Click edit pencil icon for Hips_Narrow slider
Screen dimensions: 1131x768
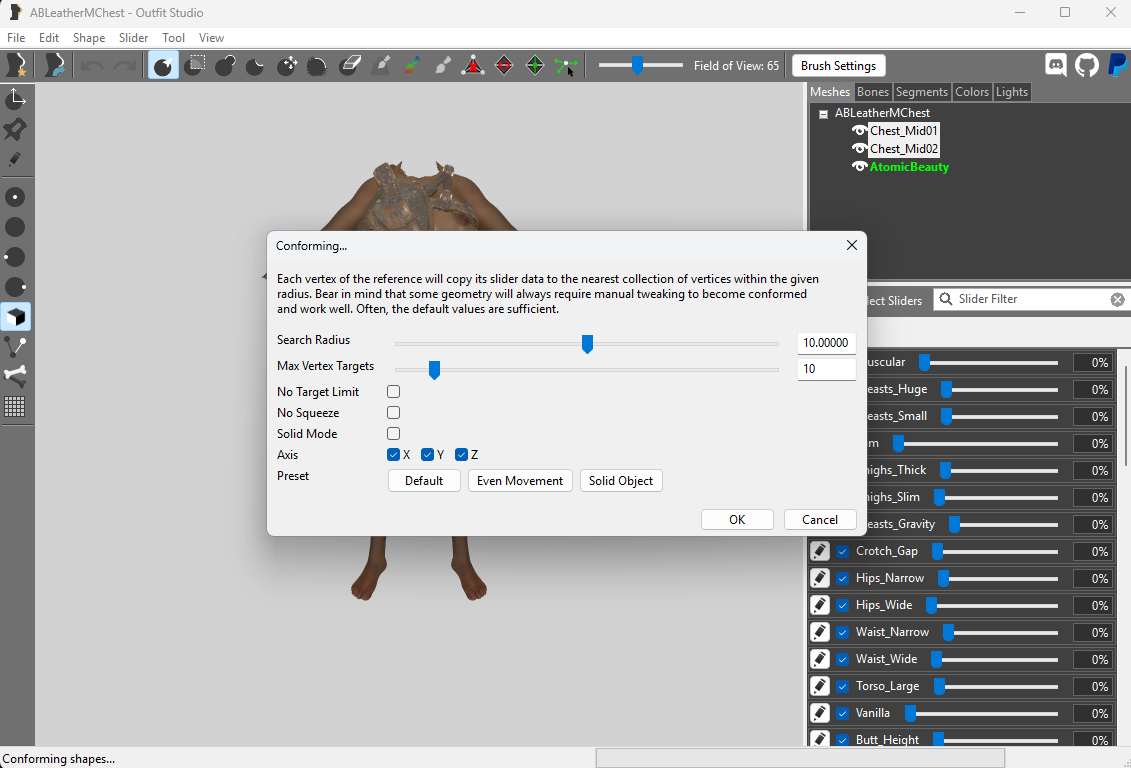tap(819, 578)
